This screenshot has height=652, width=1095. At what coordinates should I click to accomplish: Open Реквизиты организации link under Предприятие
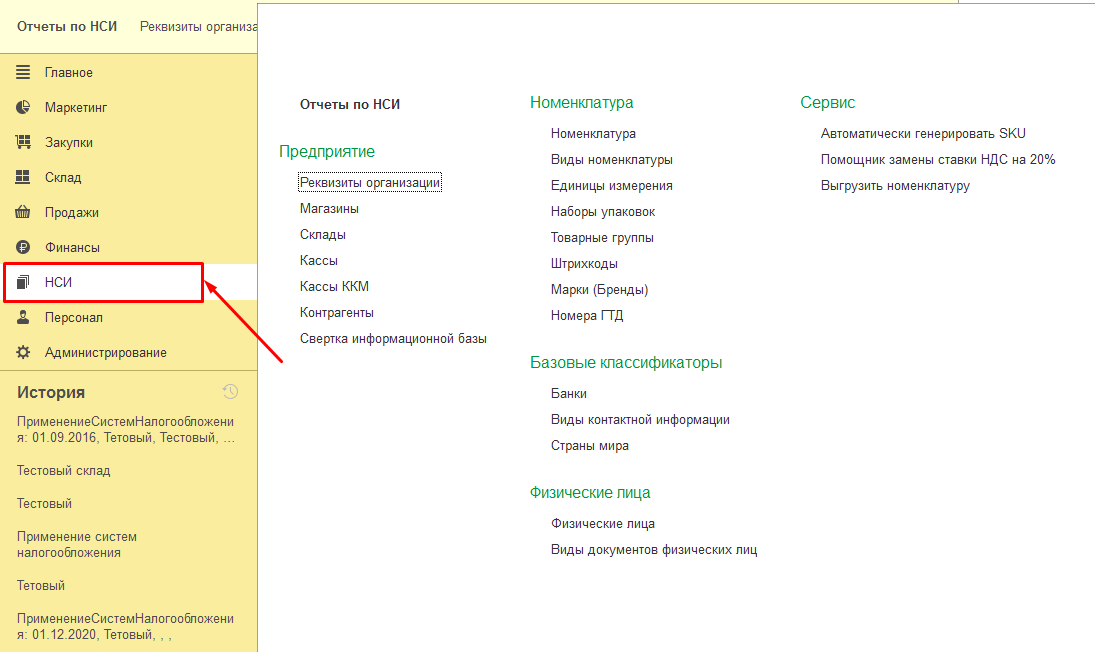370,182
